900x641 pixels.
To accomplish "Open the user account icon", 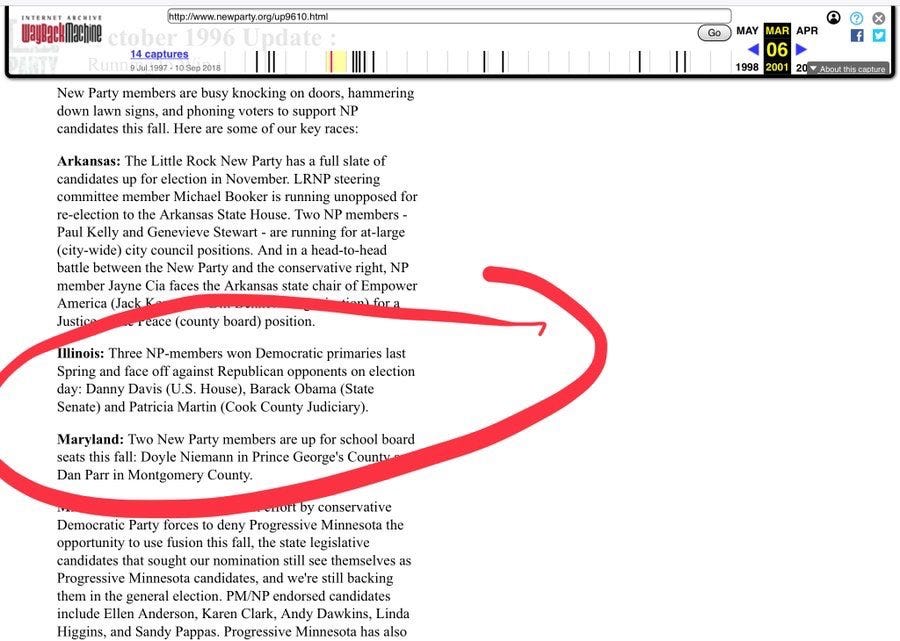I will coord(833,18).
